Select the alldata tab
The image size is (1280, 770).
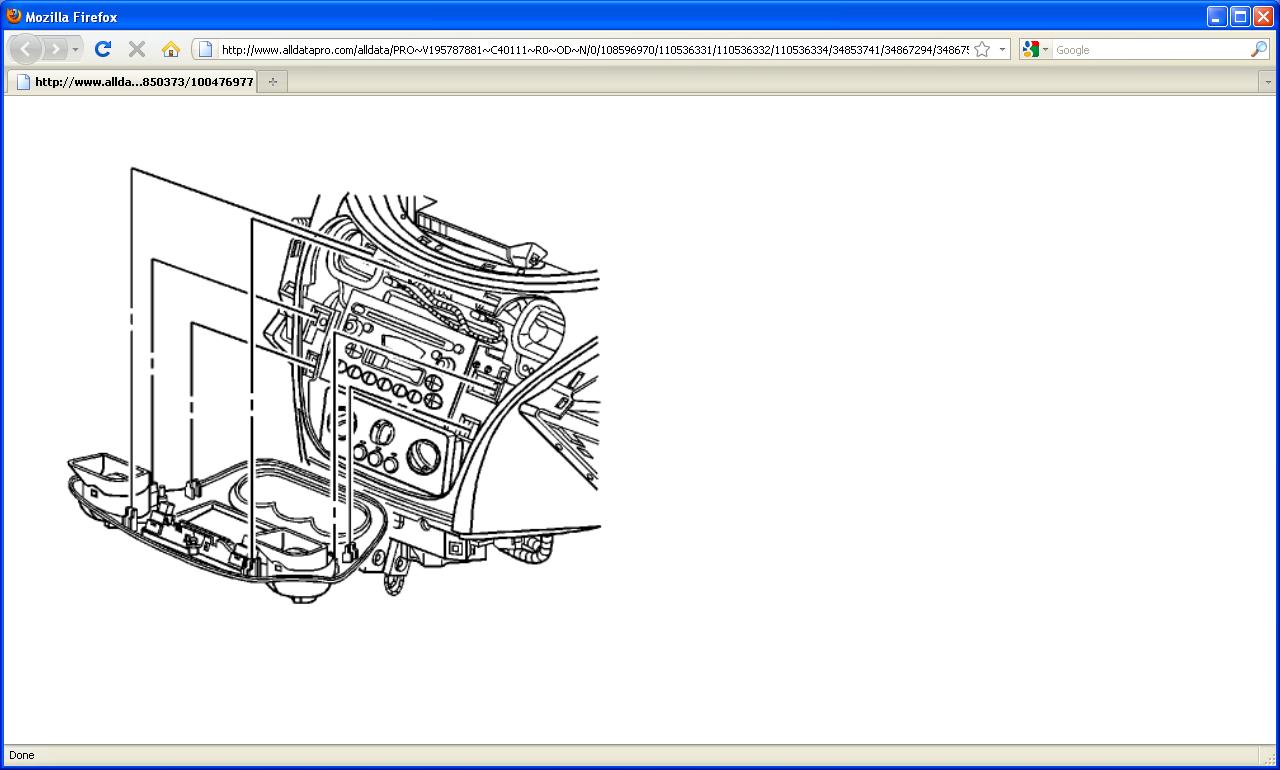(132, 82)
